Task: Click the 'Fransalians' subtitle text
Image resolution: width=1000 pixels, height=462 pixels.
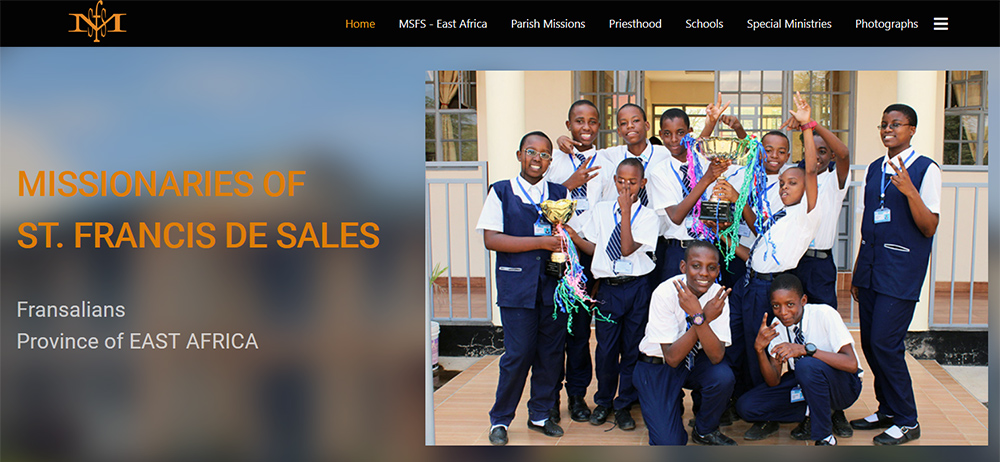Action: coord(71,310)
